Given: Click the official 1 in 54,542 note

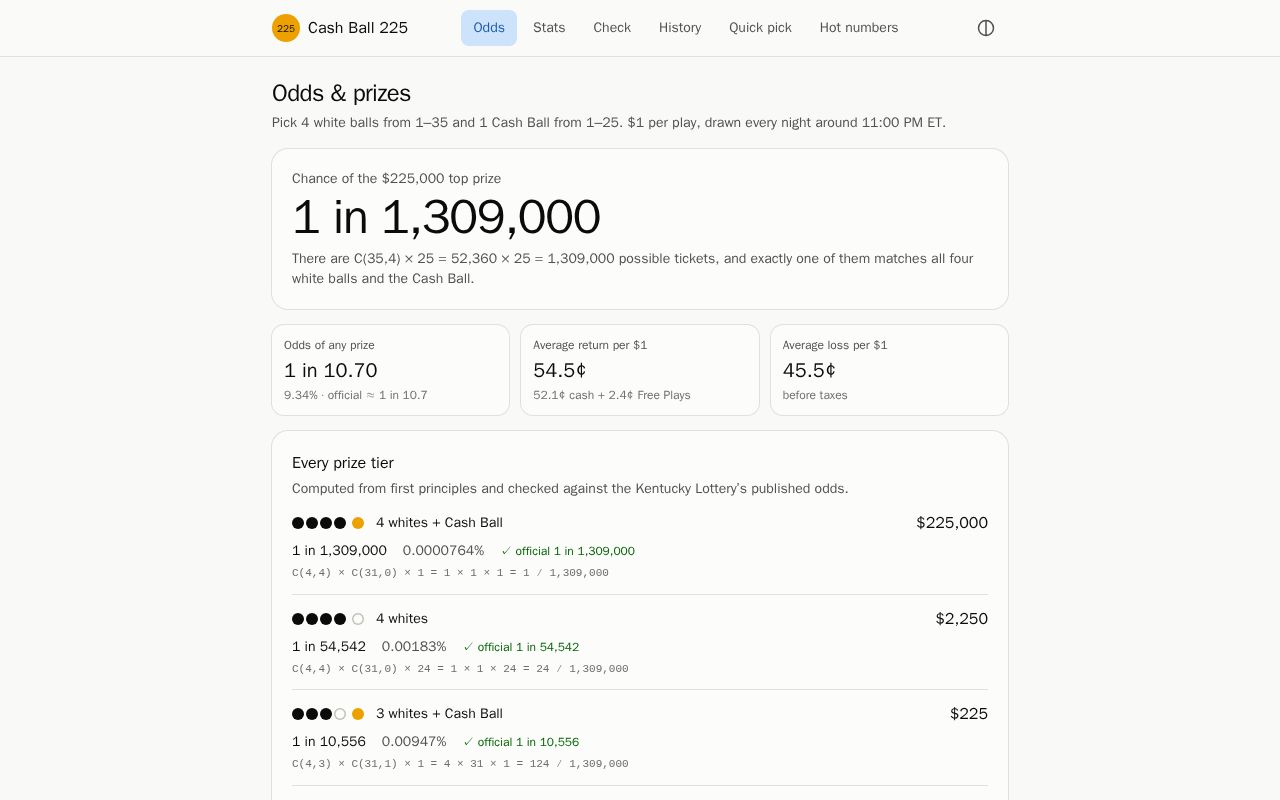Looking at the screenshot, I should [521, 647].
